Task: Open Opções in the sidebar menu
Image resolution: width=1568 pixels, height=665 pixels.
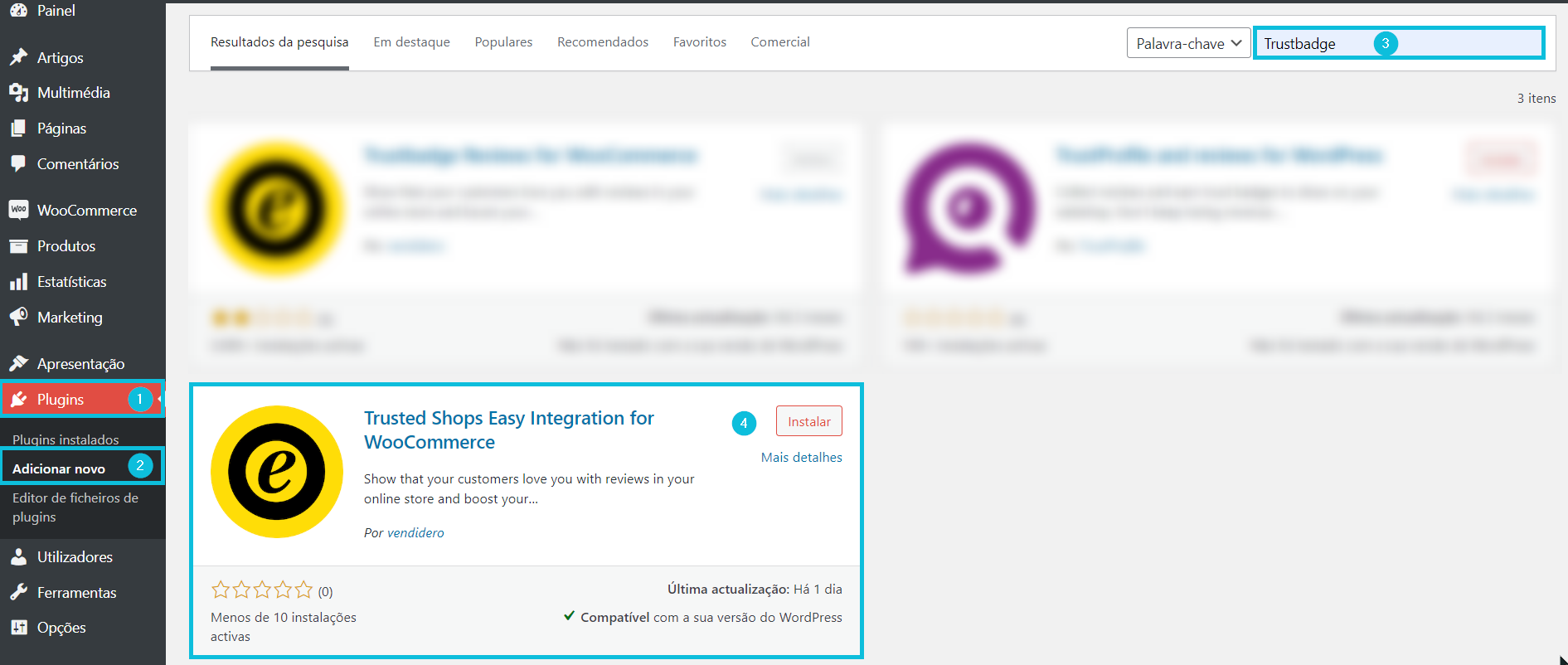Action: pyautogui.click(x=61, y=628)
